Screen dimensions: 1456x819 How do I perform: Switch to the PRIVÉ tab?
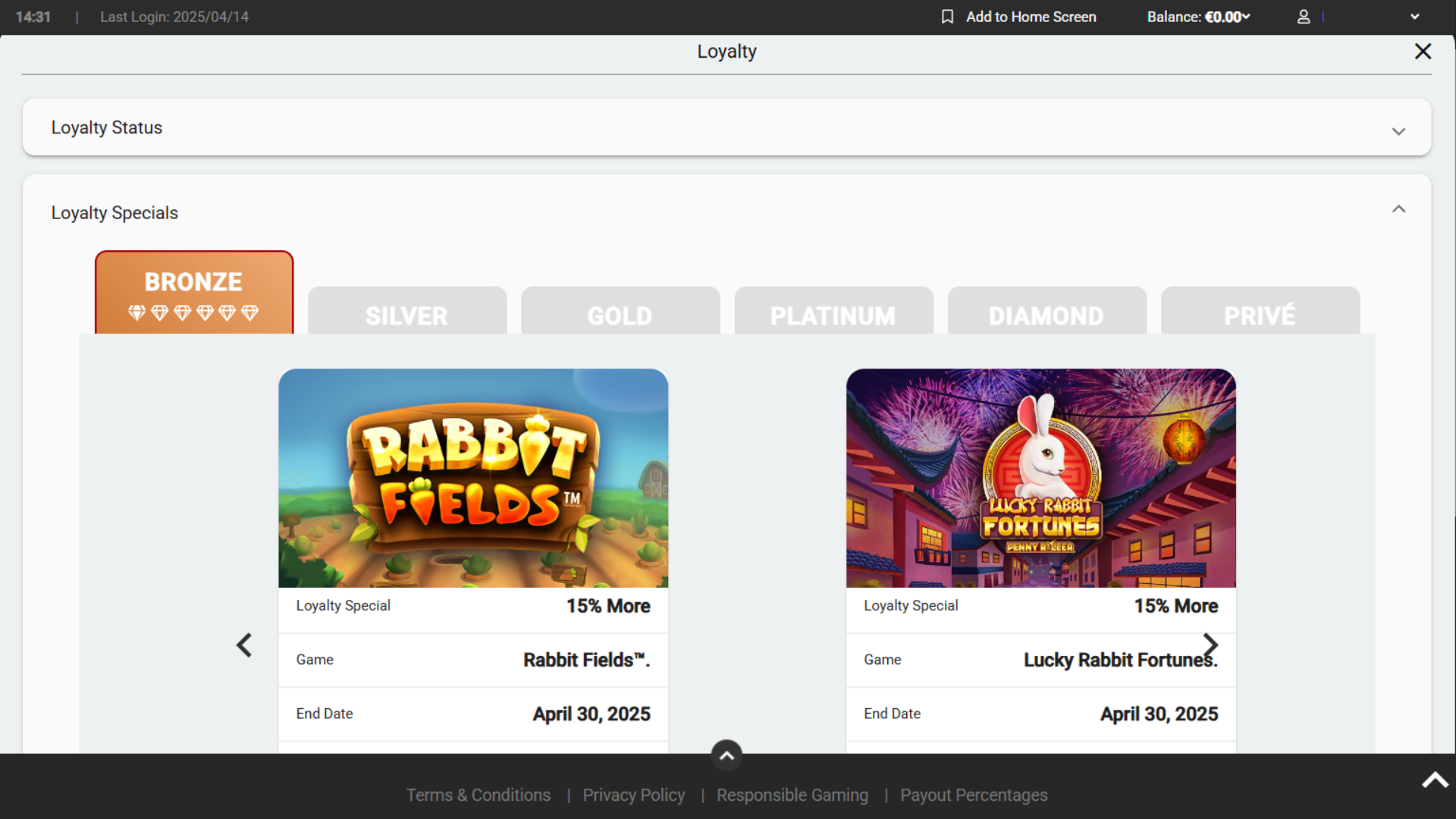(1260, 310)
